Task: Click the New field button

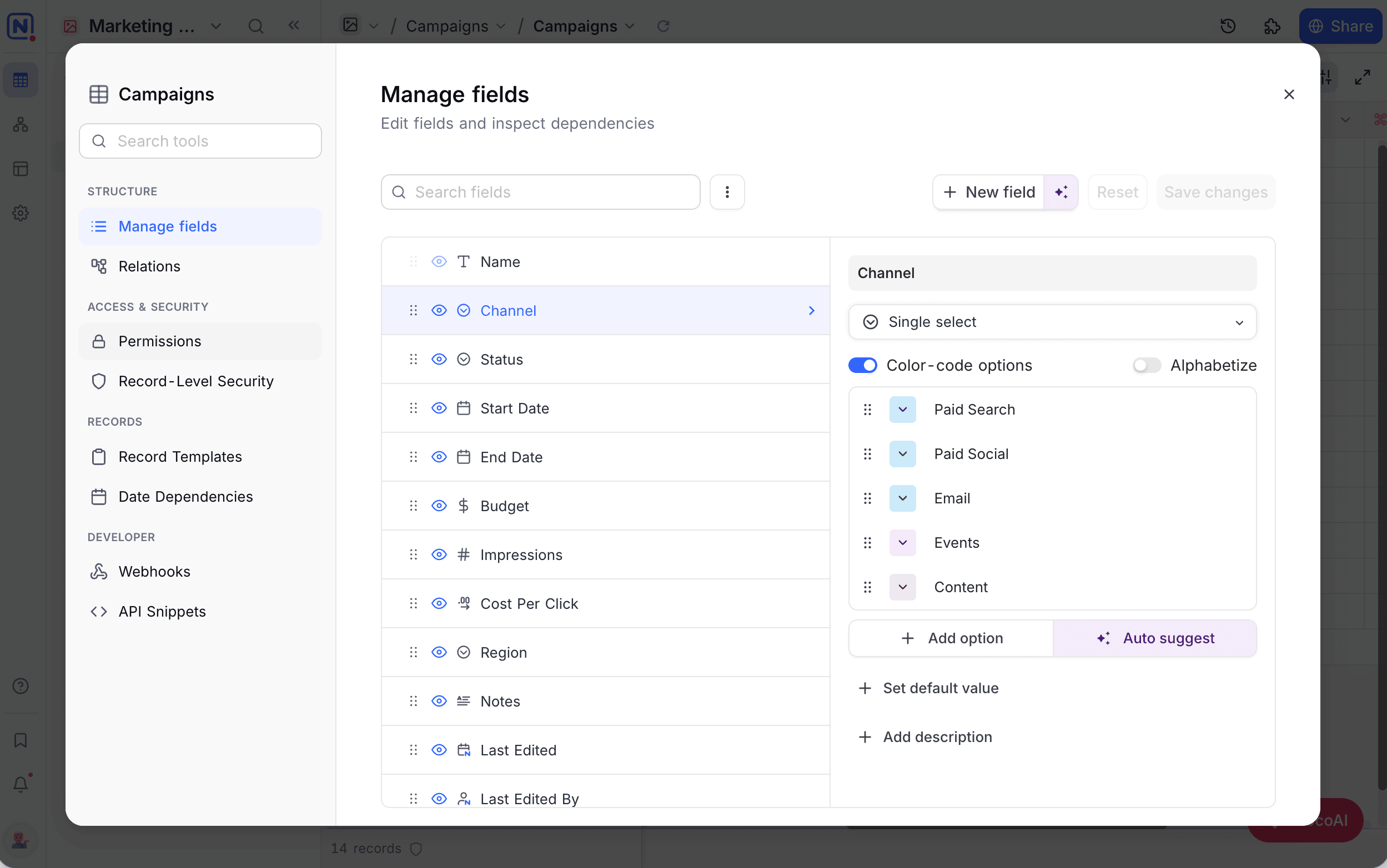Action: (988, 191)
